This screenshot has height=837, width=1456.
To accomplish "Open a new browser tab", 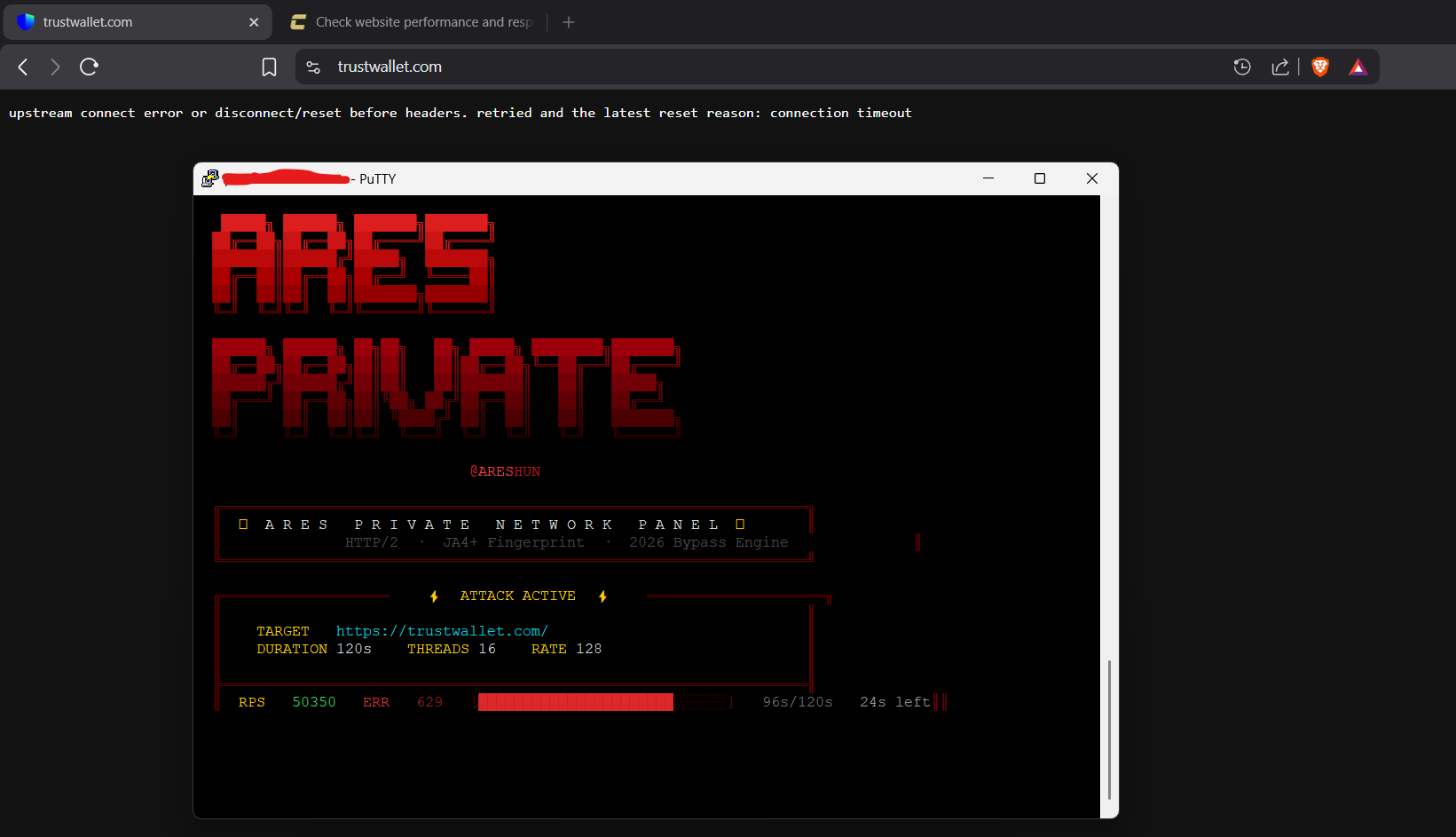I will pyautogui.click(x=569, y=22).
